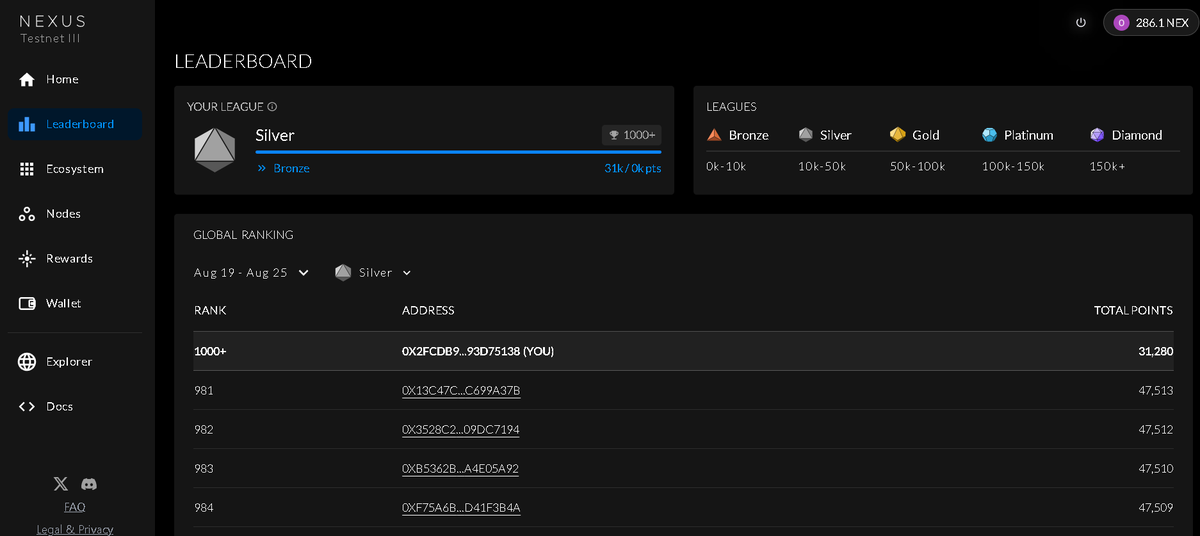Click the info icon beside Your League

[272, 107]
